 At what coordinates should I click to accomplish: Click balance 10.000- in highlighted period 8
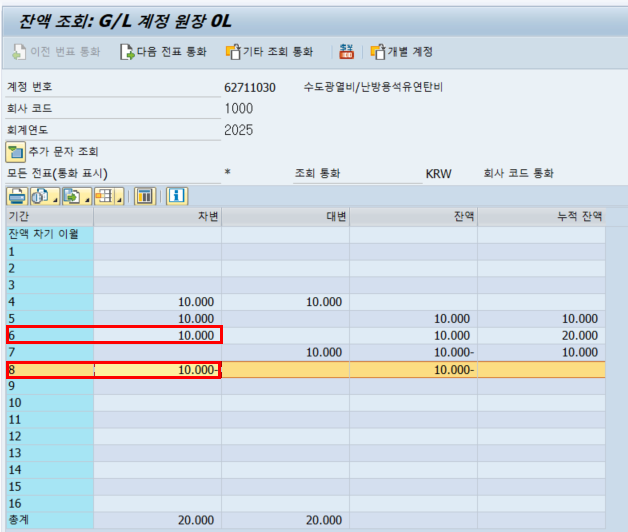click(x=454, y=370)
